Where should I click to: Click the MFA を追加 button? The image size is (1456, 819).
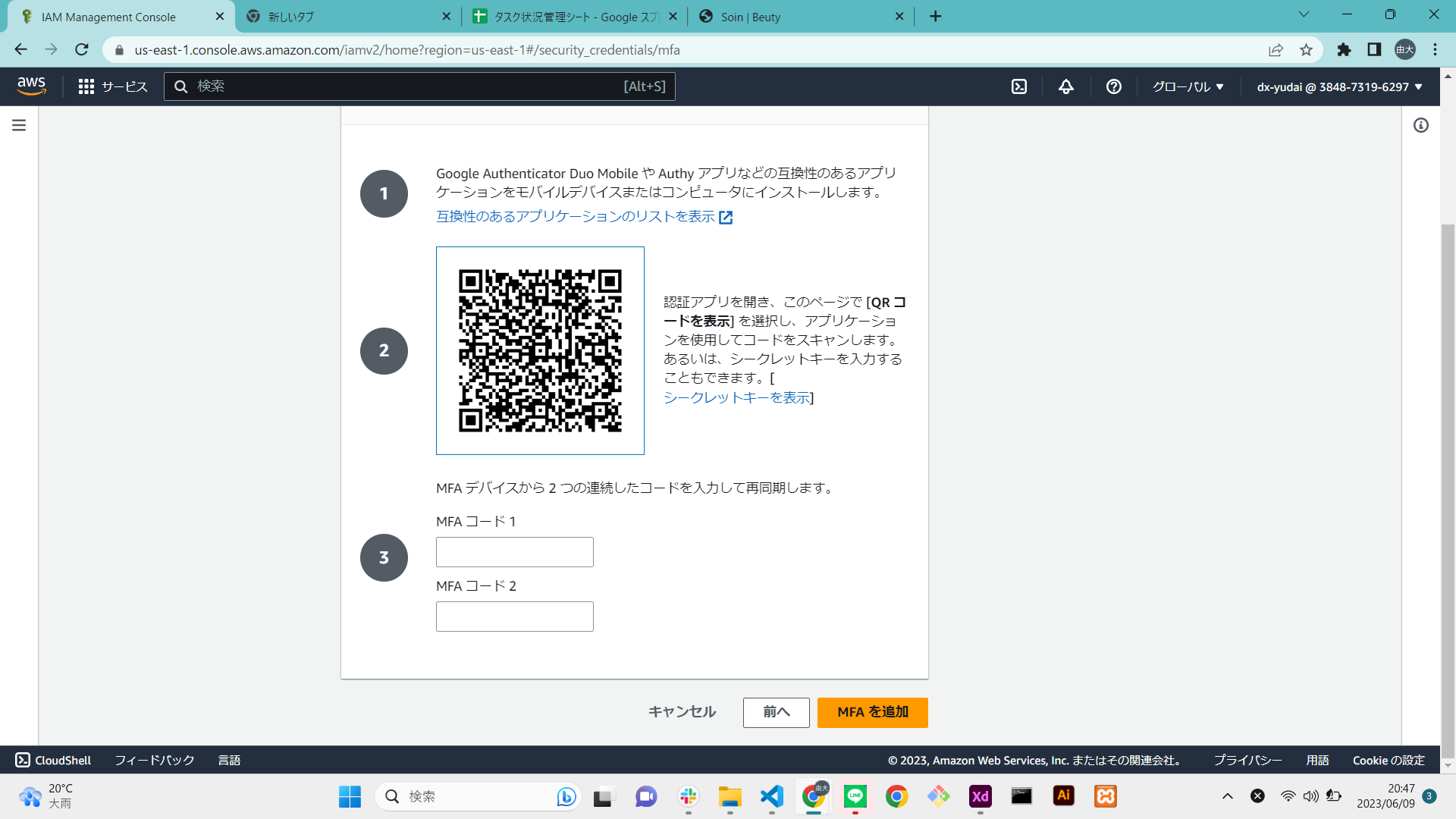873,712
